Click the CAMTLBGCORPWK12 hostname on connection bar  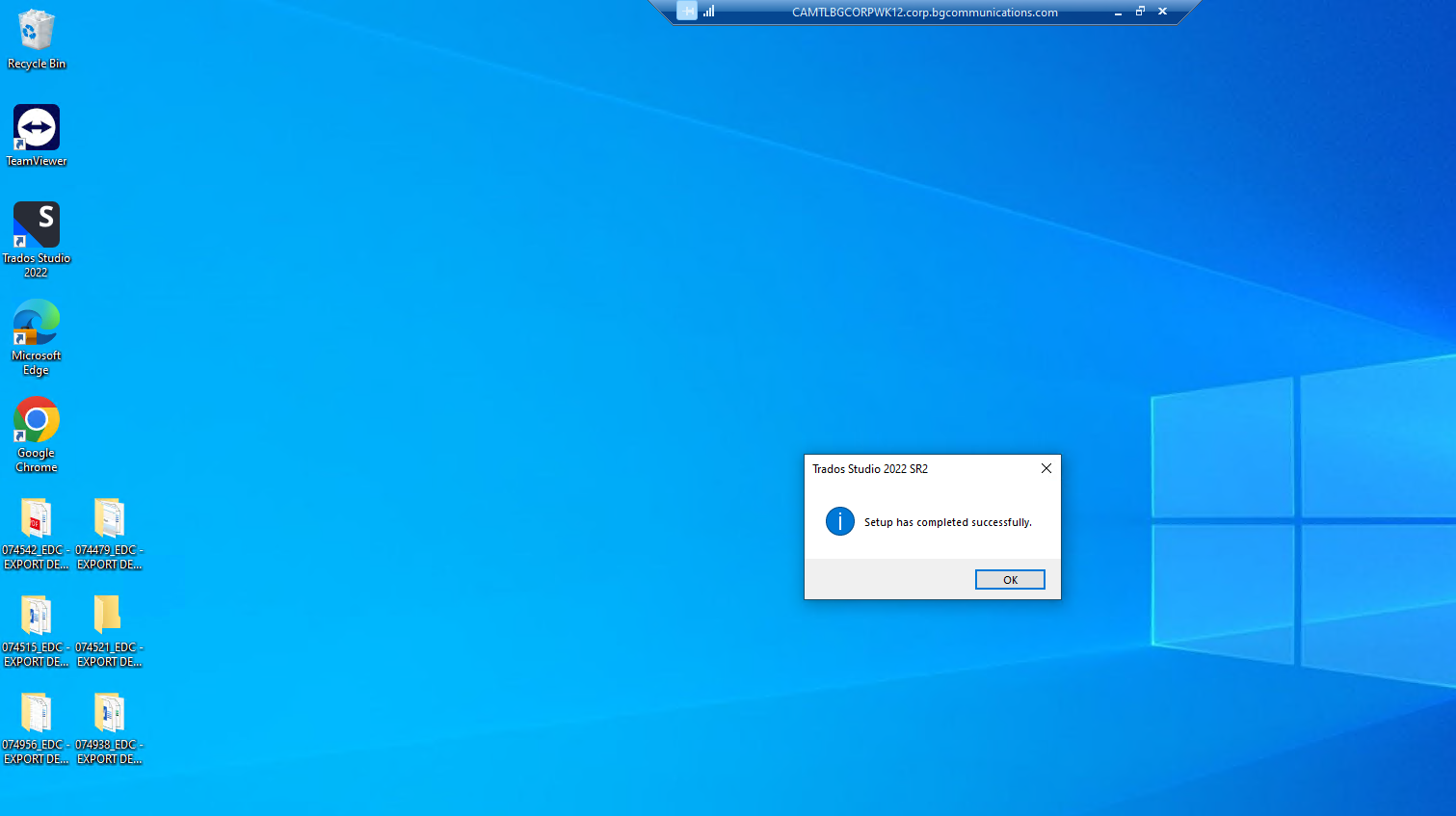coord(925,13)
